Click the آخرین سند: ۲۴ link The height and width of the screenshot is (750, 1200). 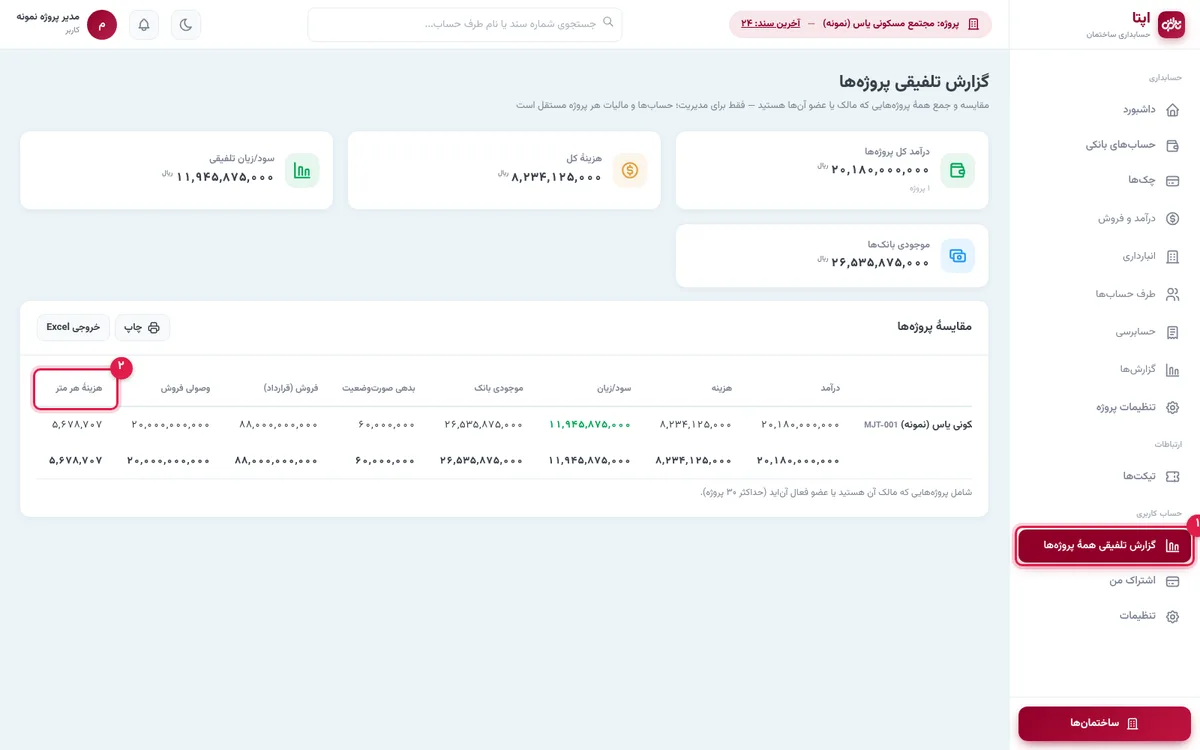click(x=770, y=24)
